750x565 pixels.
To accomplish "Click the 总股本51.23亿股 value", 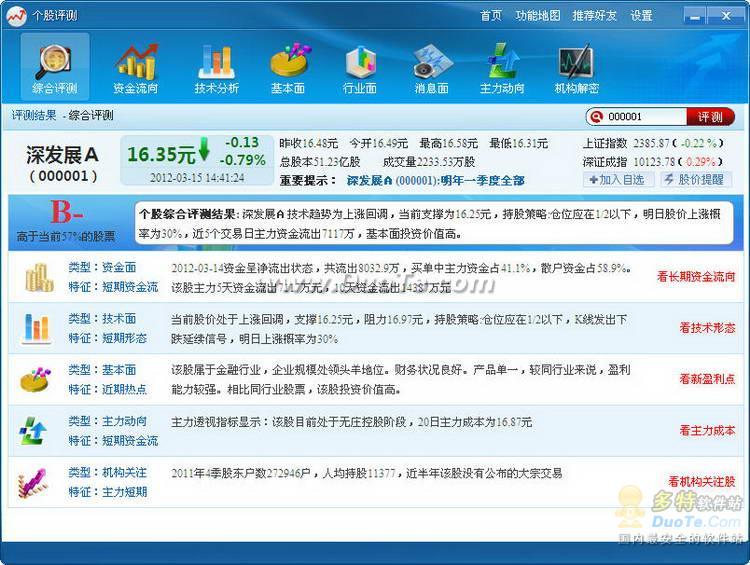I will pyautogui.click(x=320, y=162).
